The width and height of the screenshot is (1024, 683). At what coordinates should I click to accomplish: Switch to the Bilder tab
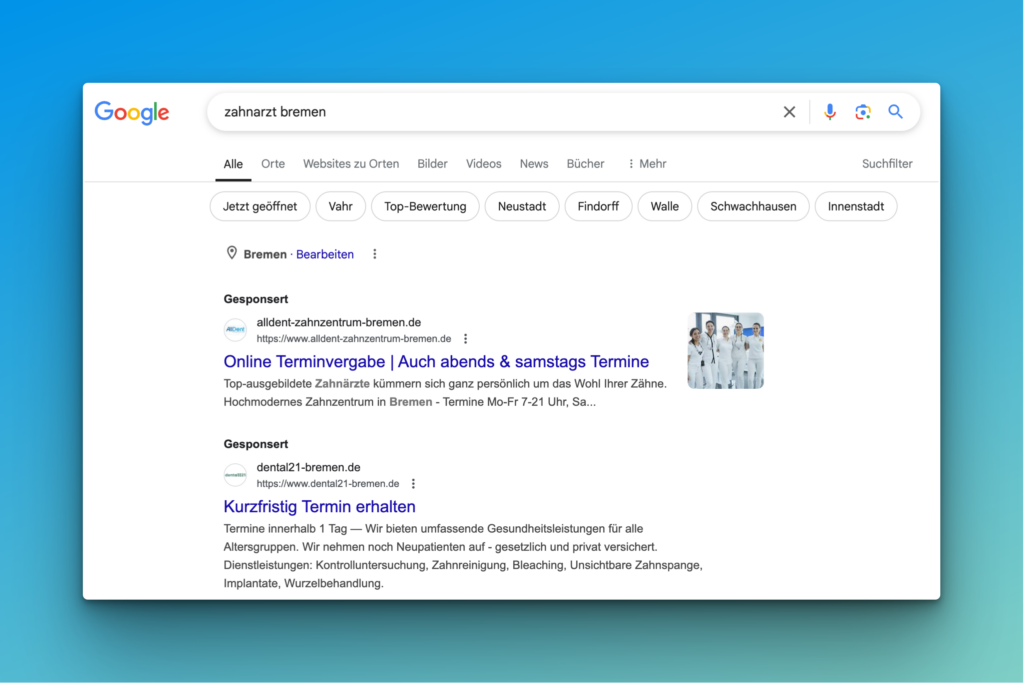pyautogui.click(x=432, y=164)
